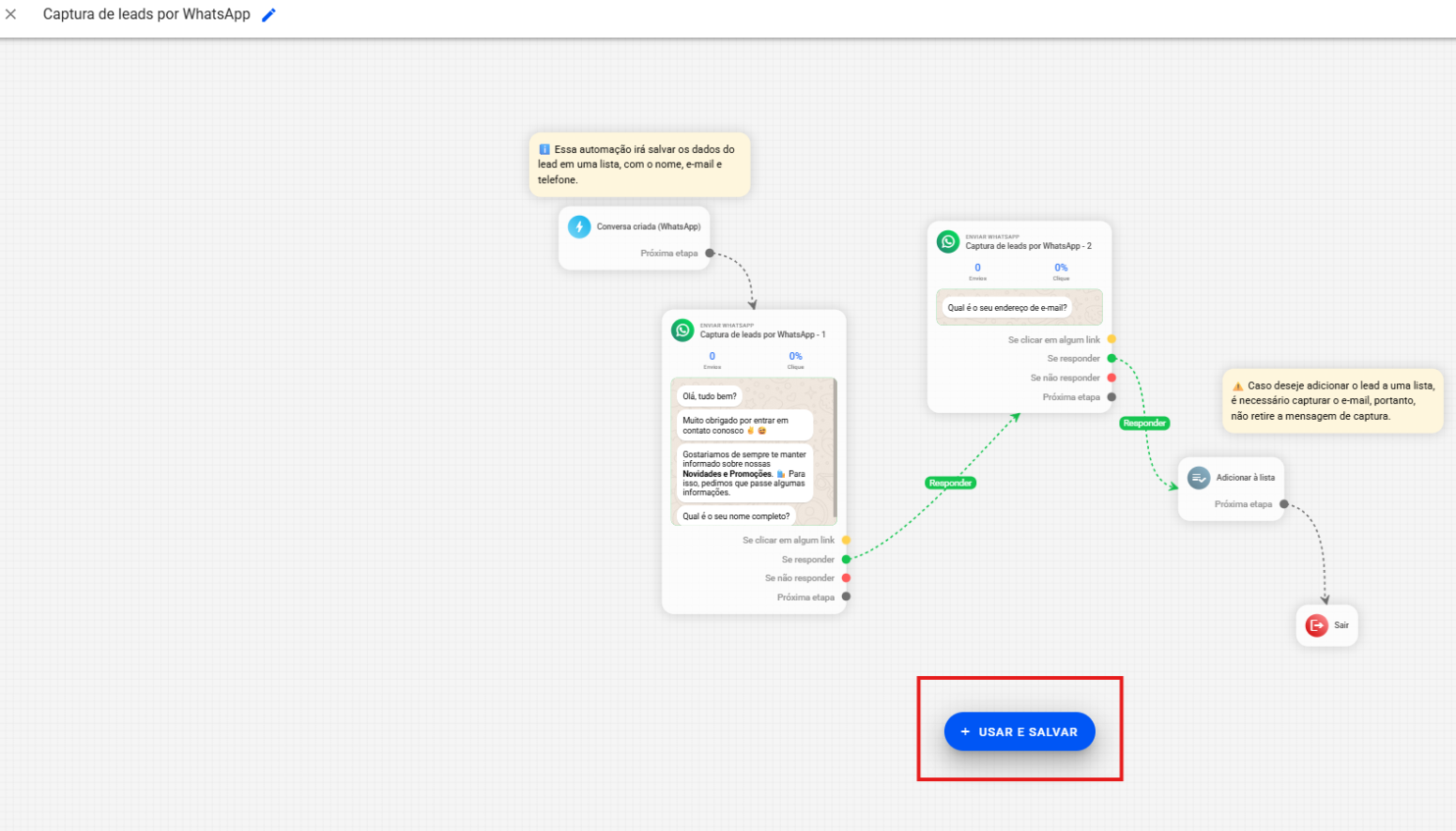Click red Se não responder connector on node 1

coord(846,578)
